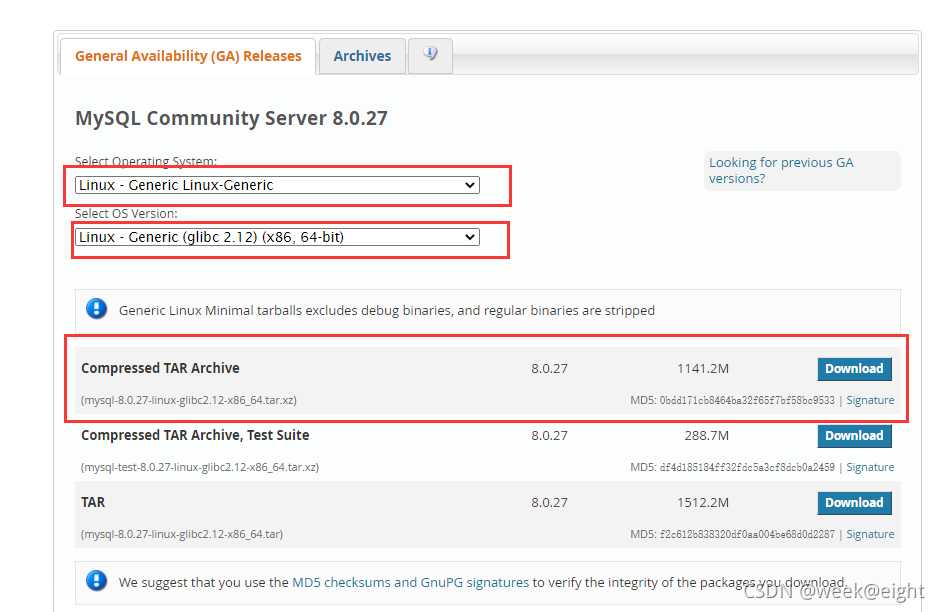The height and width of the screenshot is (612, 940).
Task: Open Signature link for mysql-8.0.27-linux-glibc2.12-x86_64.tar.xz
Action: 870,400
